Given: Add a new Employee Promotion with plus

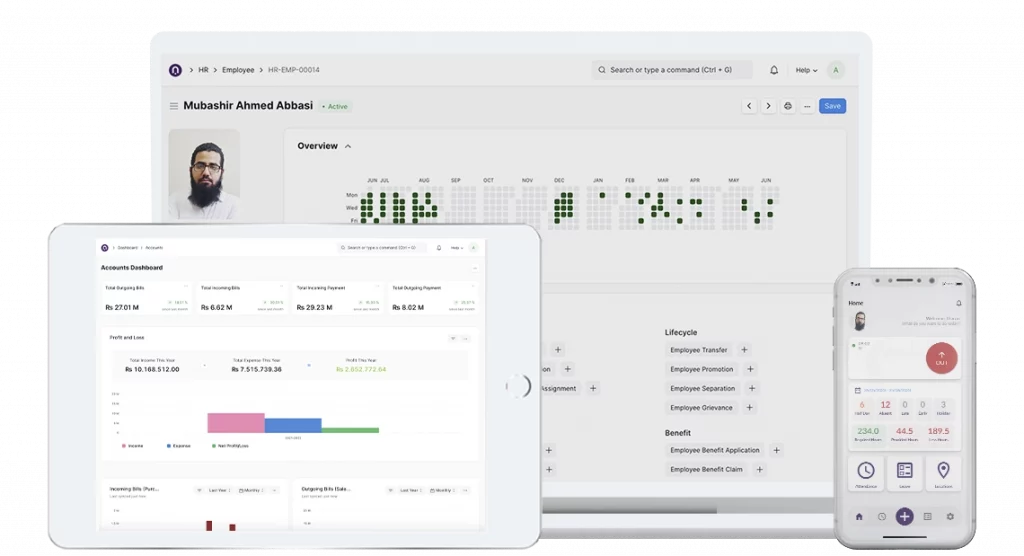Looking at the screenshot, I should click(x=750, y=369).
